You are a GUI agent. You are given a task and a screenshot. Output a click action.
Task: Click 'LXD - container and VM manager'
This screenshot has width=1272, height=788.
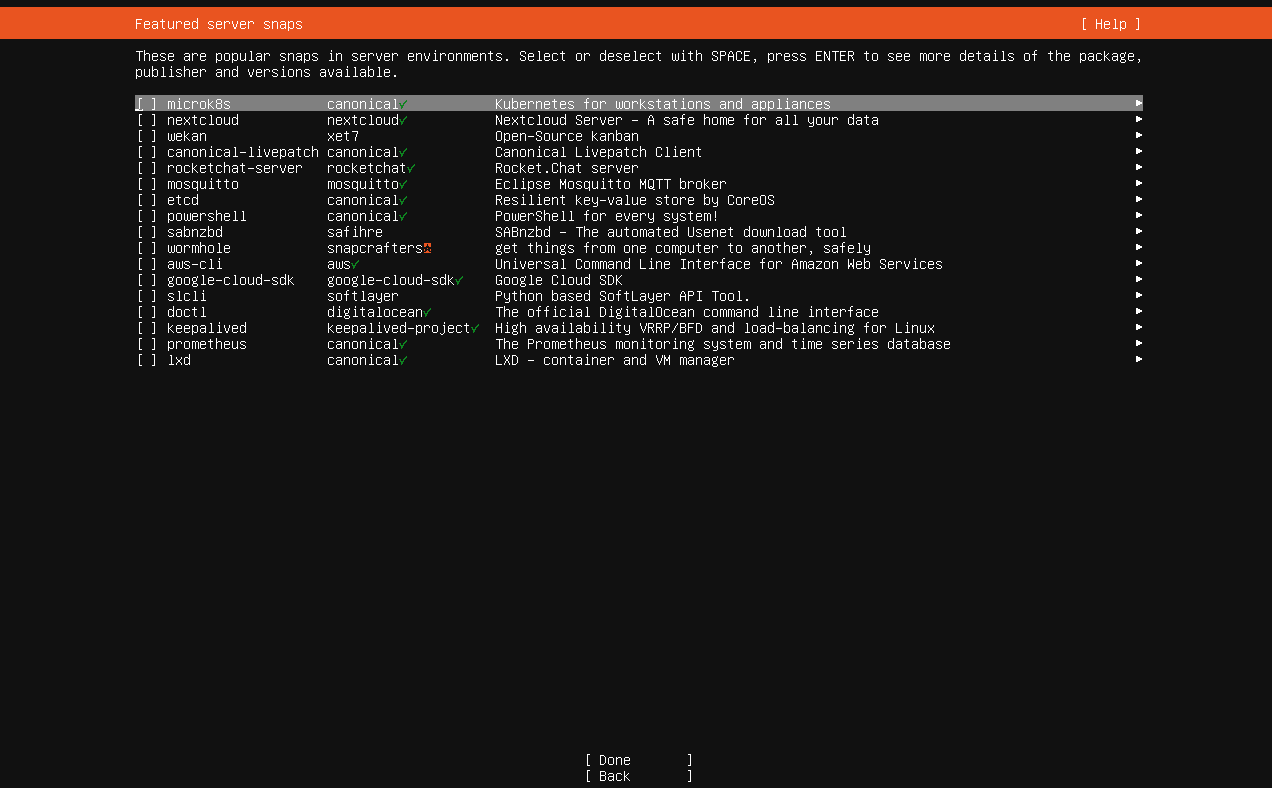(x=615, y=360)
